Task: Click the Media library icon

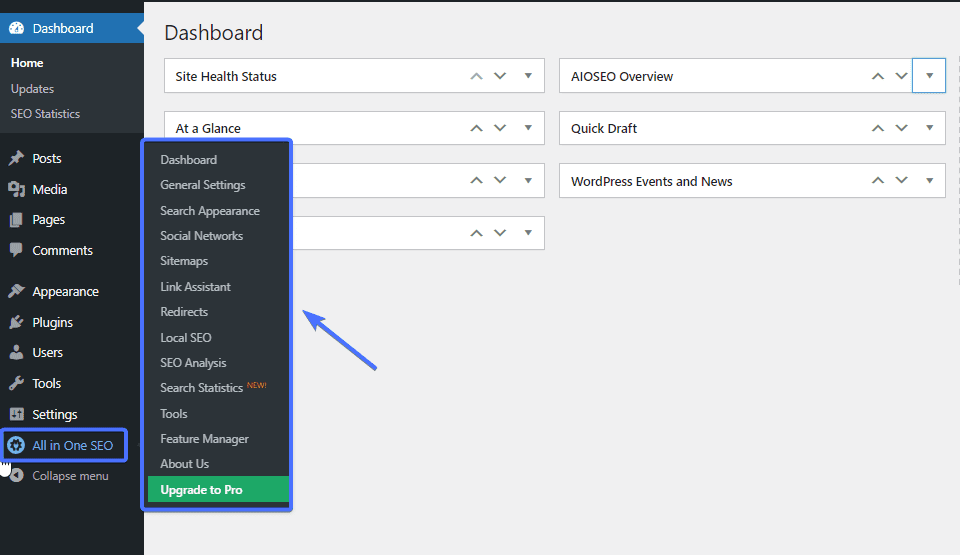Action: [x=17, y=189]
